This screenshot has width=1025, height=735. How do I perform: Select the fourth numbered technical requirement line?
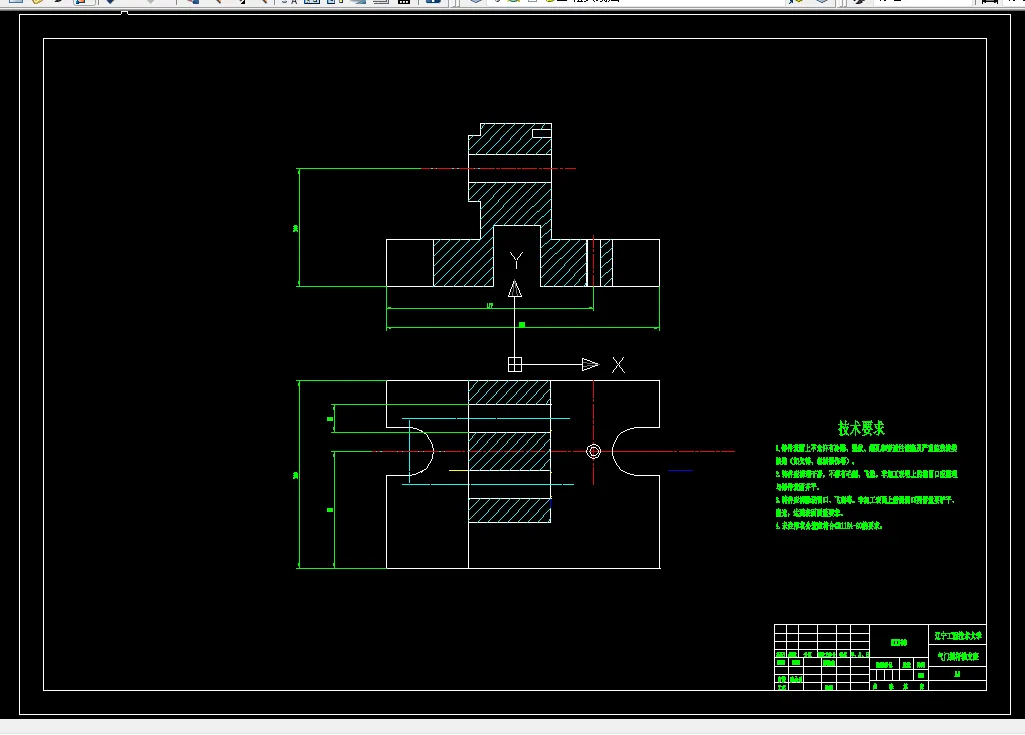(x=829, y=526)
